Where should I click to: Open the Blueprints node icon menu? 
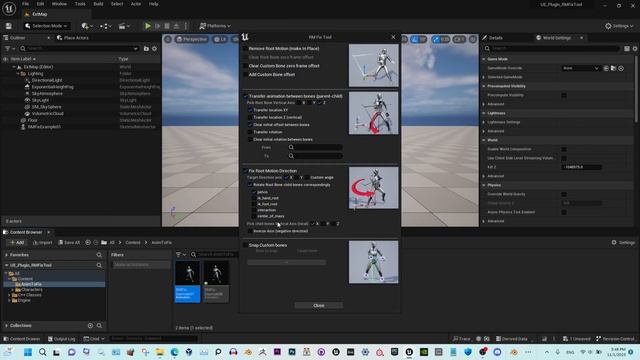click(x=104, y=26)
